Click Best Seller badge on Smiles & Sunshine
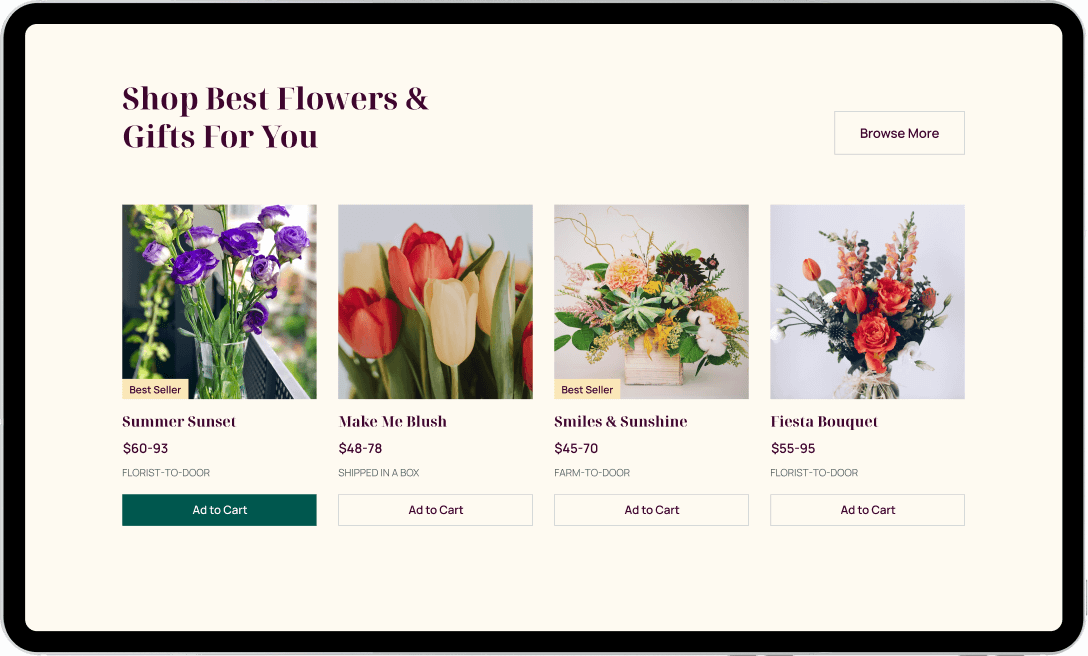The image size is (1088, 656). point(587,389)
